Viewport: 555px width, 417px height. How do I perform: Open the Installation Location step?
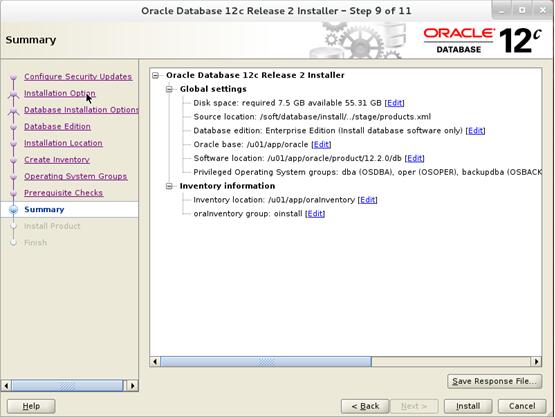(x=63, y=143)
